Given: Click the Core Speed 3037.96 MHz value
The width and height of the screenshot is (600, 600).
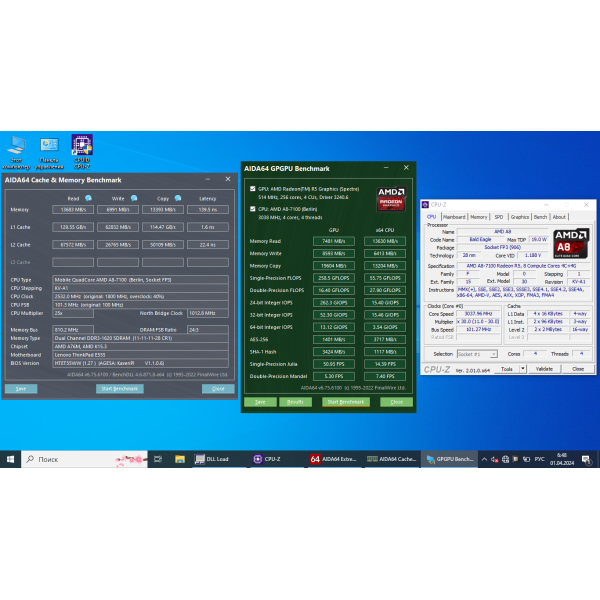Looking at the screenshot, I should [478, 314].
